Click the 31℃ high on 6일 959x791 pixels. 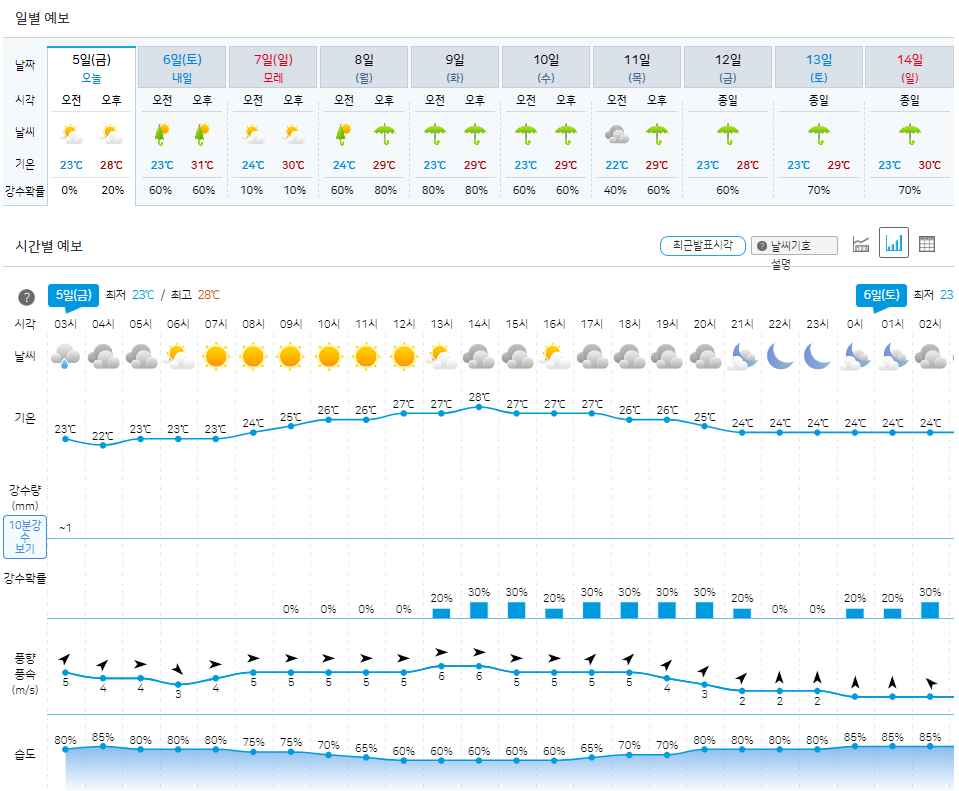[202, 165]
